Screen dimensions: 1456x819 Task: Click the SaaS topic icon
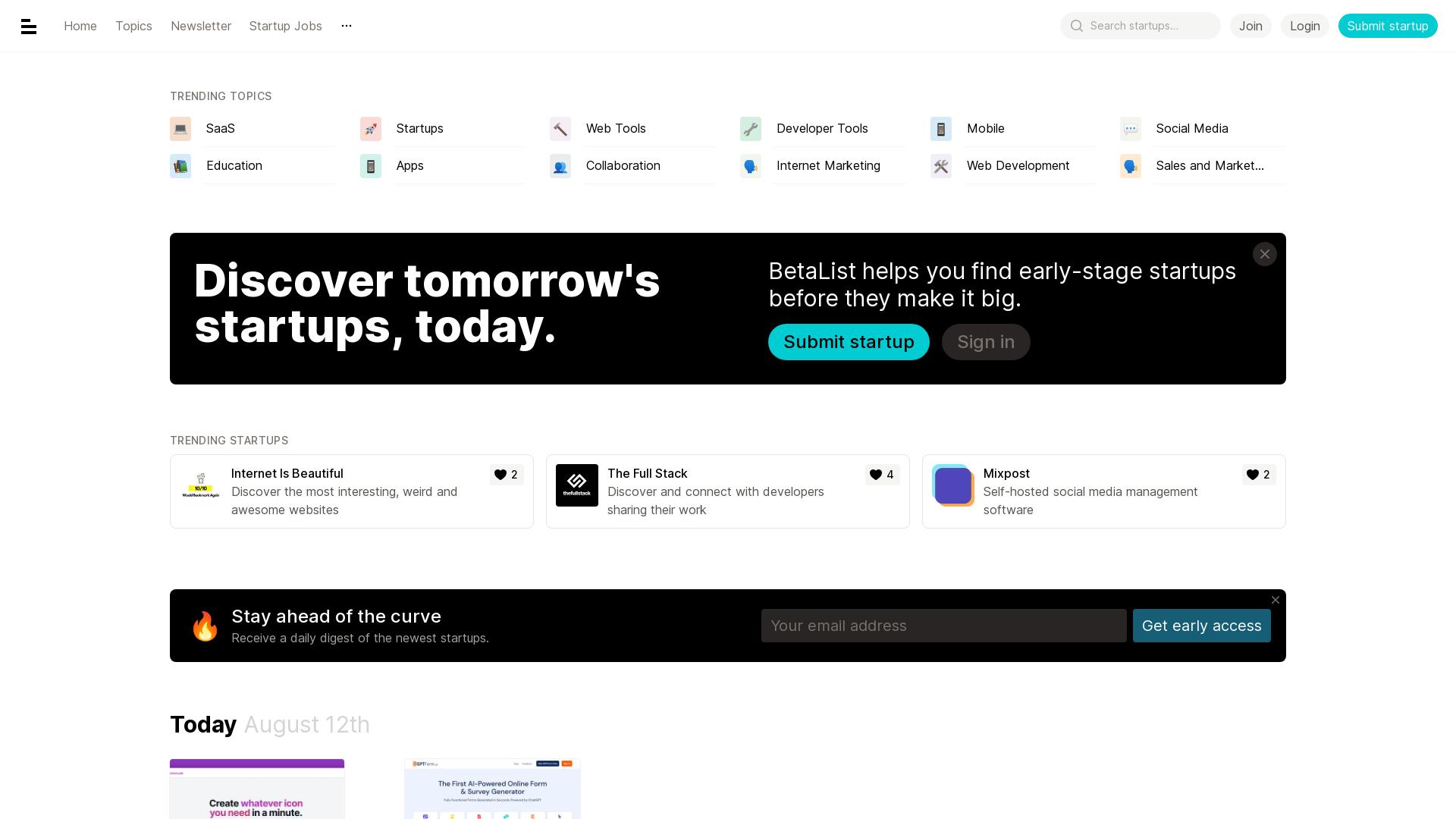tap(180, 128)
